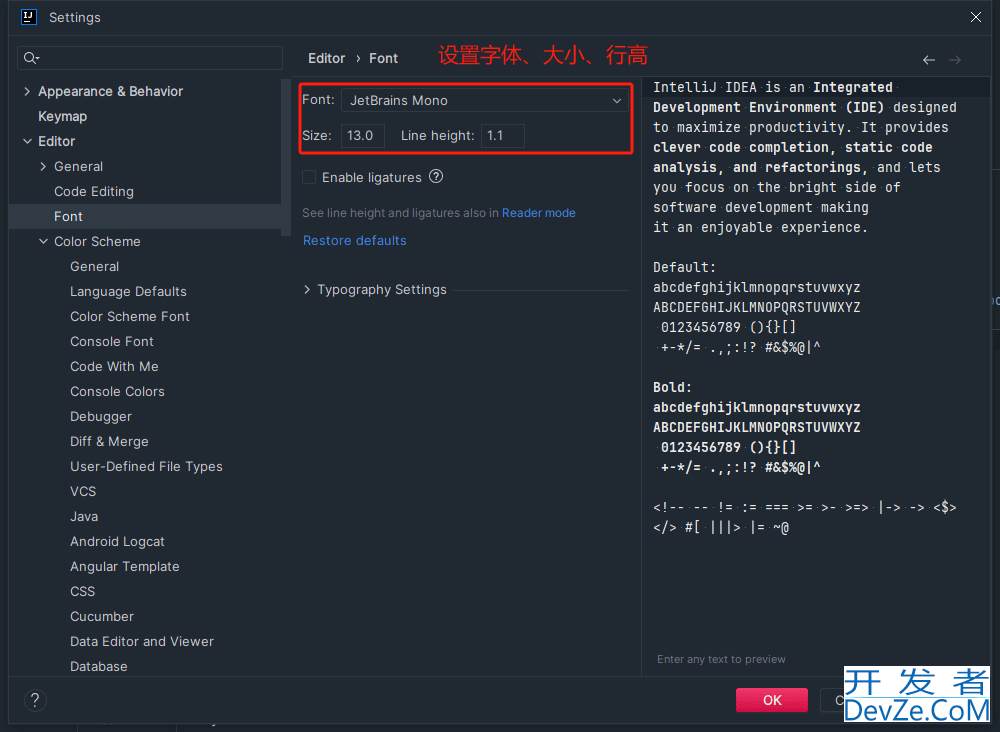Expand Typography Settings section
The image size is (1000, 732).
307,289
